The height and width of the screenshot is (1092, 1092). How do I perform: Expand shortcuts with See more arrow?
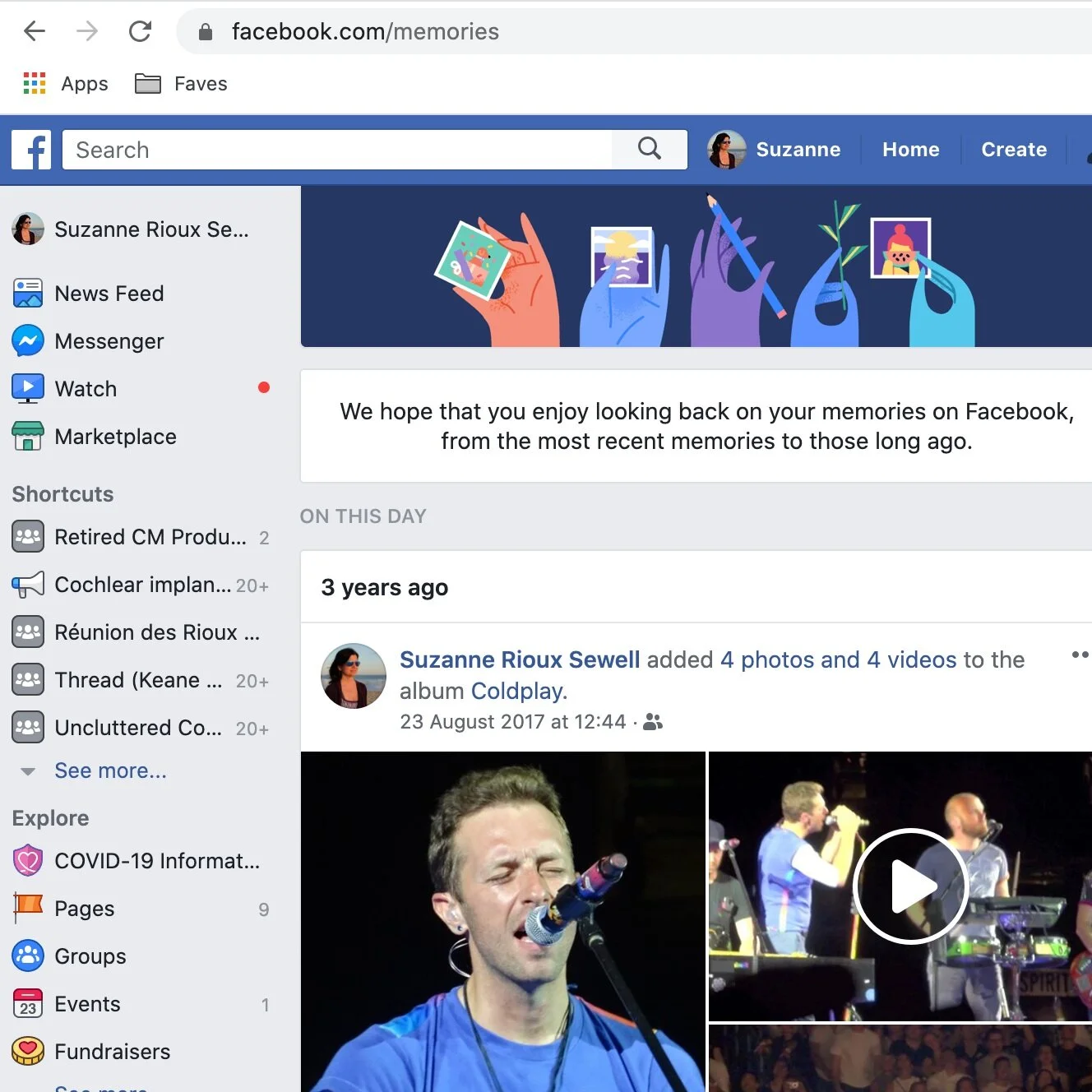coord(28,771)
